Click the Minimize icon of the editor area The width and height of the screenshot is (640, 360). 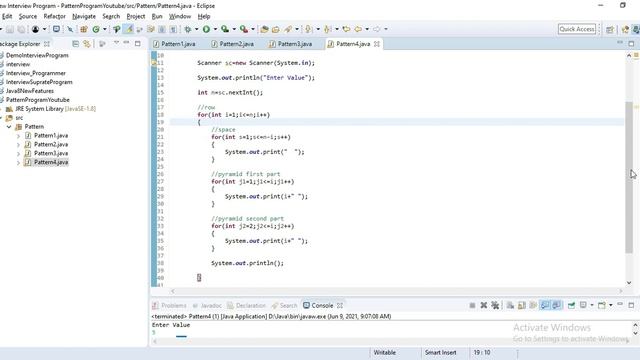tap(620, 43)
